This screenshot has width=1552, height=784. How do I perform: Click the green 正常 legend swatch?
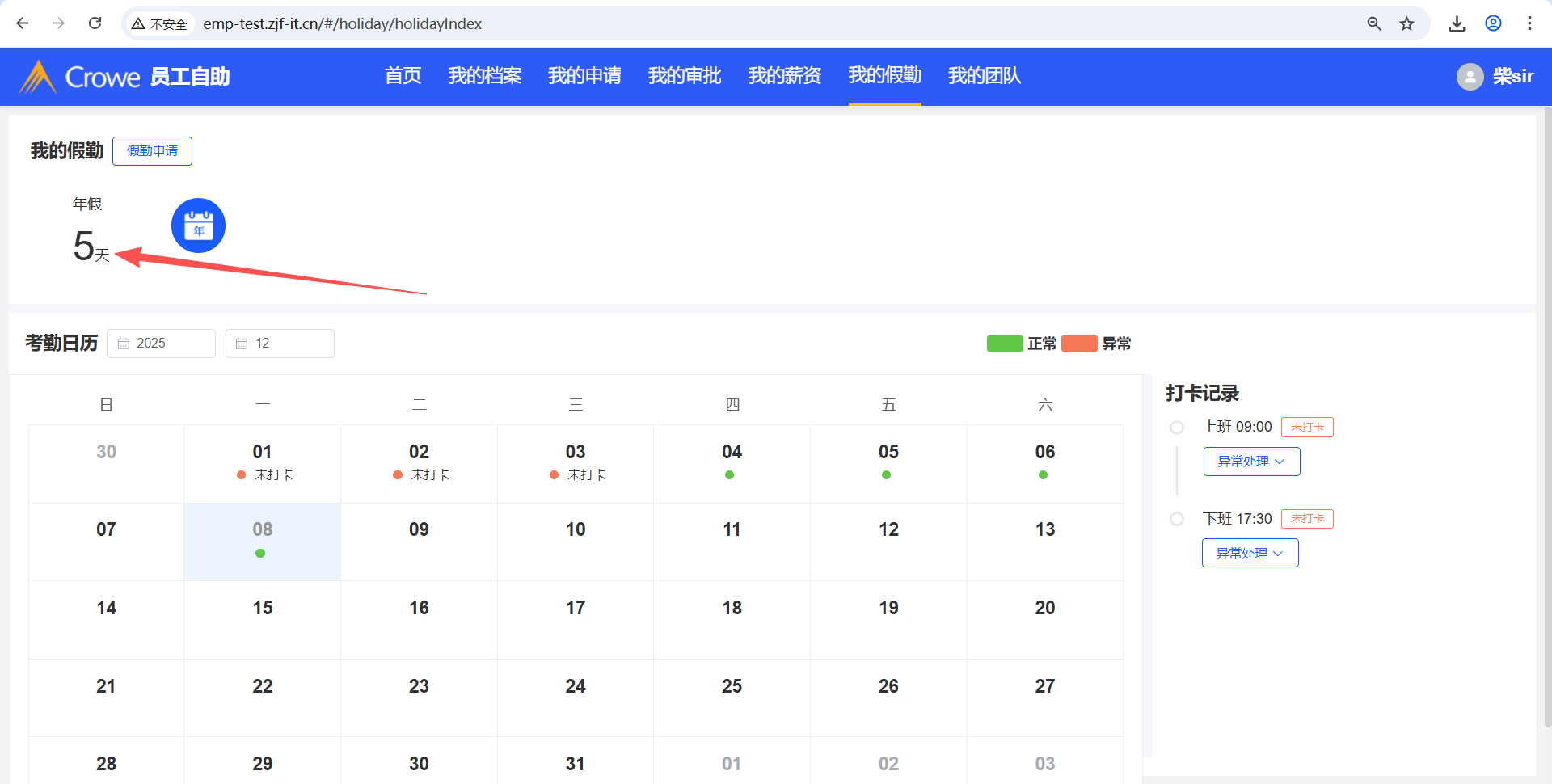pos(1005,344)
